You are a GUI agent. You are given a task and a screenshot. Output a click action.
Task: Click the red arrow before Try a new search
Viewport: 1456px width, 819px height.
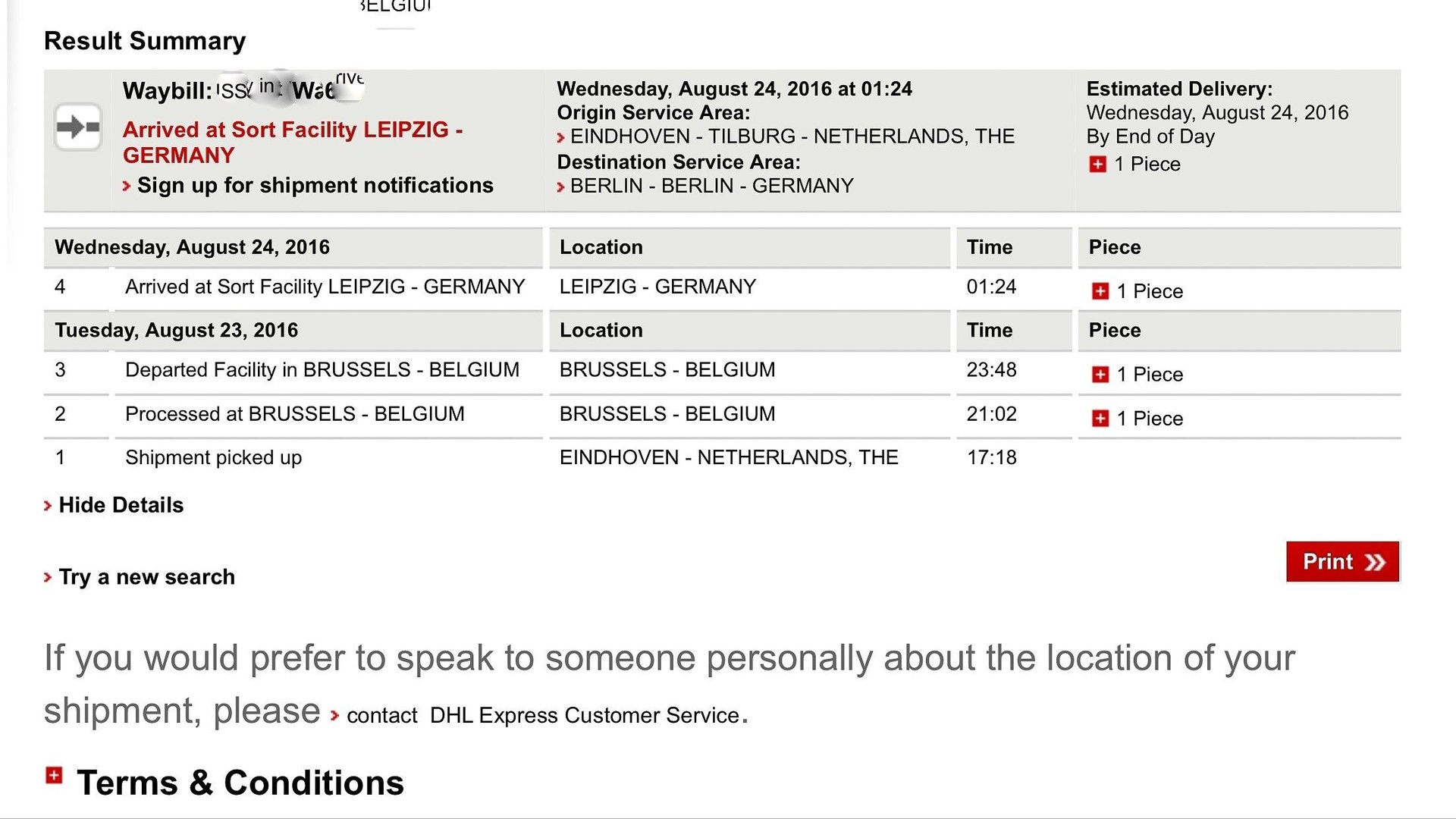48,578
